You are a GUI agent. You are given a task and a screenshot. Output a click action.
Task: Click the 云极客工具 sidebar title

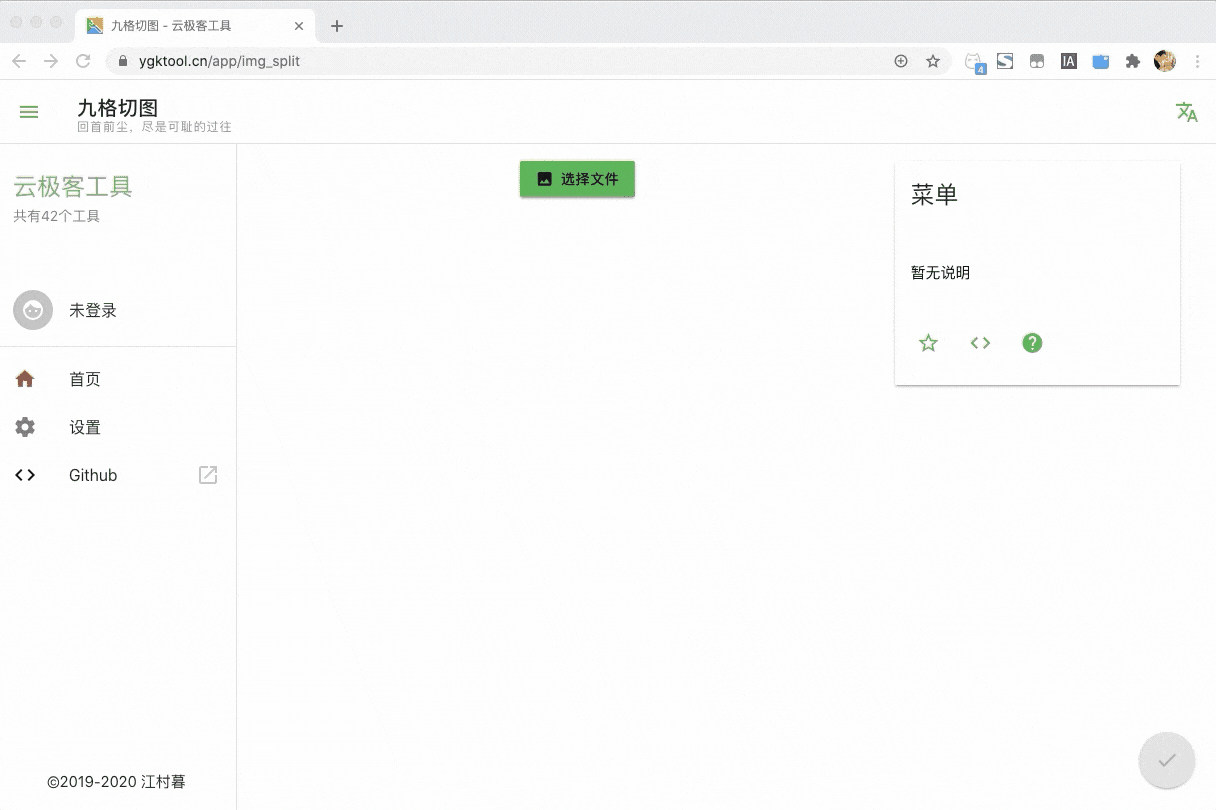pyautogui.click(x=73, y=187)
